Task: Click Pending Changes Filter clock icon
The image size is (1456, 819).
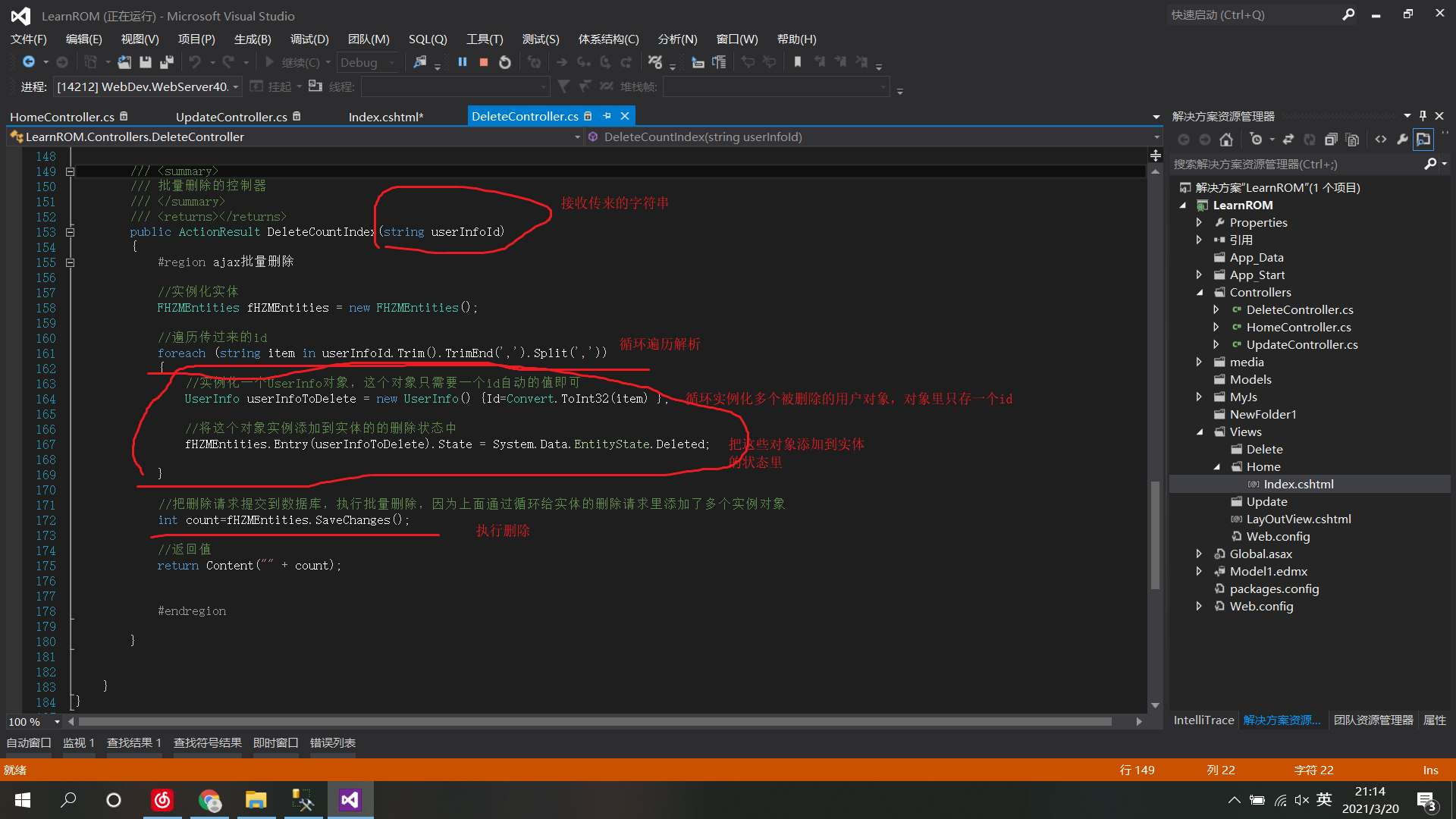Action: [1257, 140]
